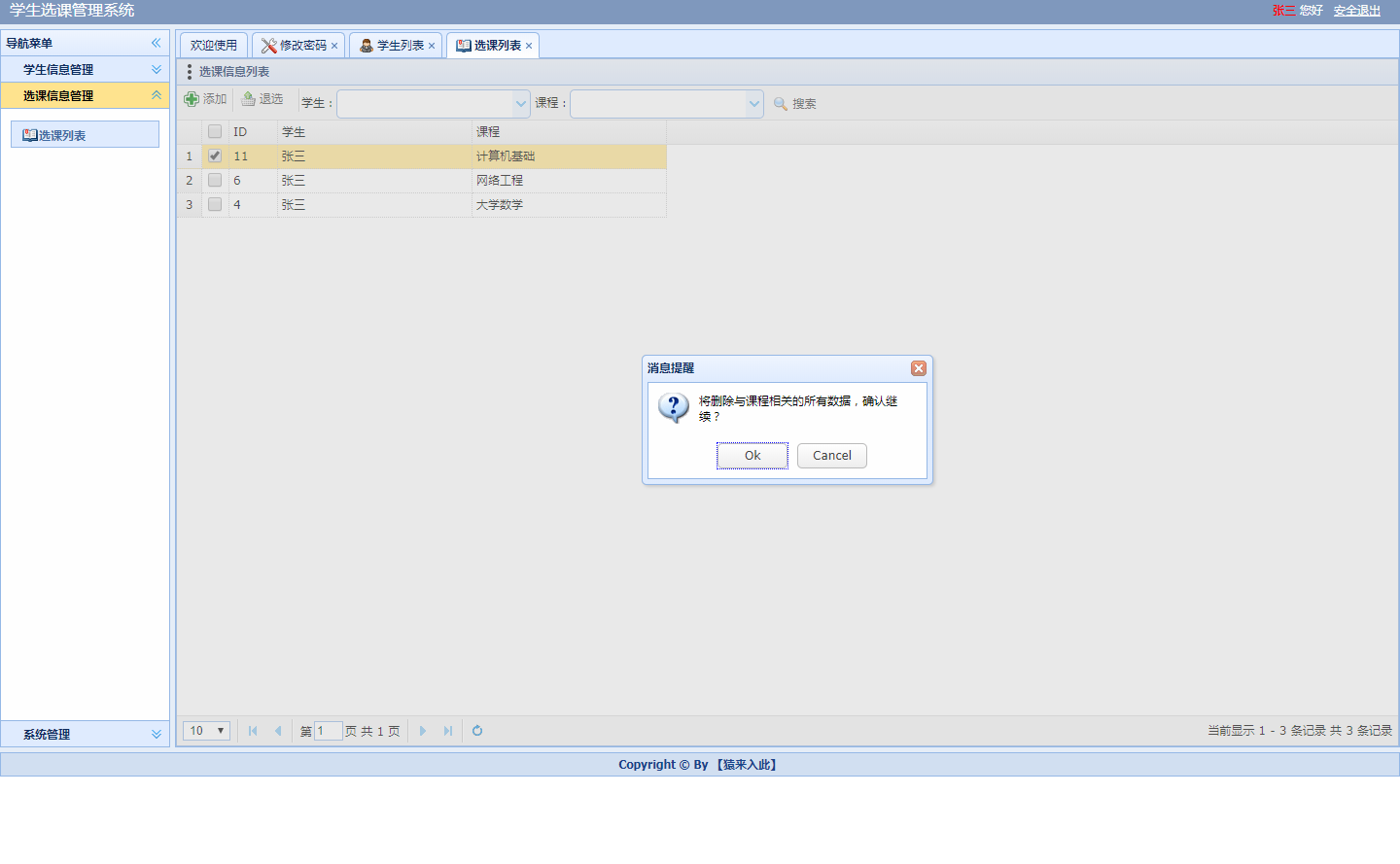Click the 课程 column header
1400x864 pixels.
tap(569, 132)
